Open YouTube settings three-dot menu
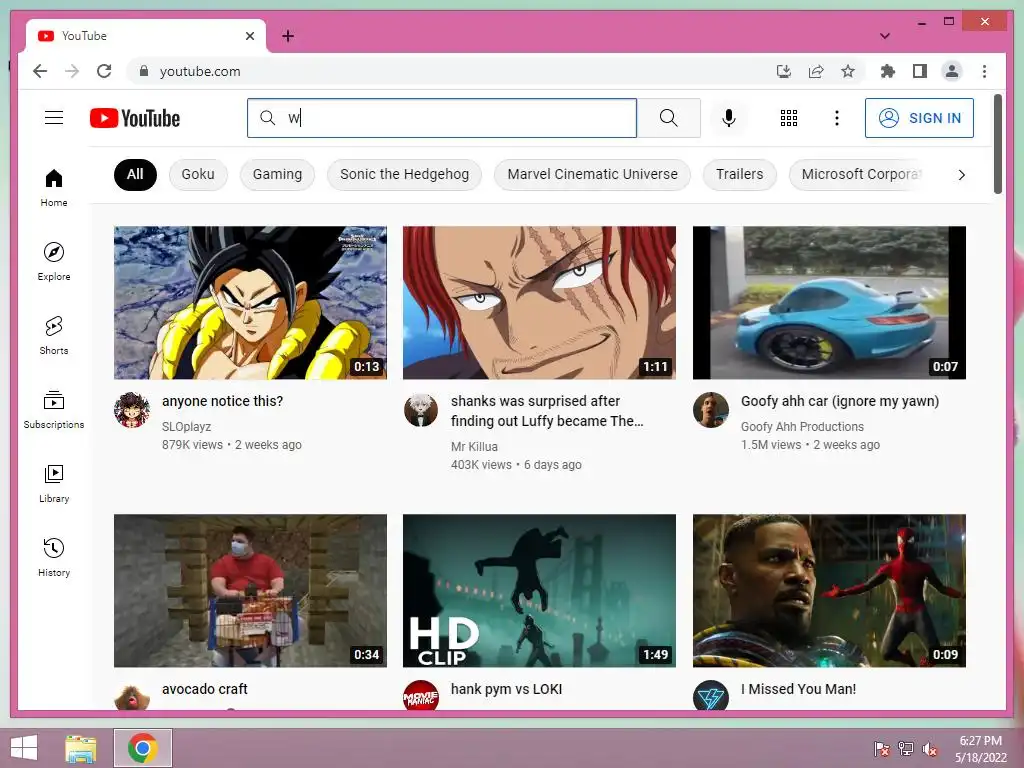 pos(837,118)
